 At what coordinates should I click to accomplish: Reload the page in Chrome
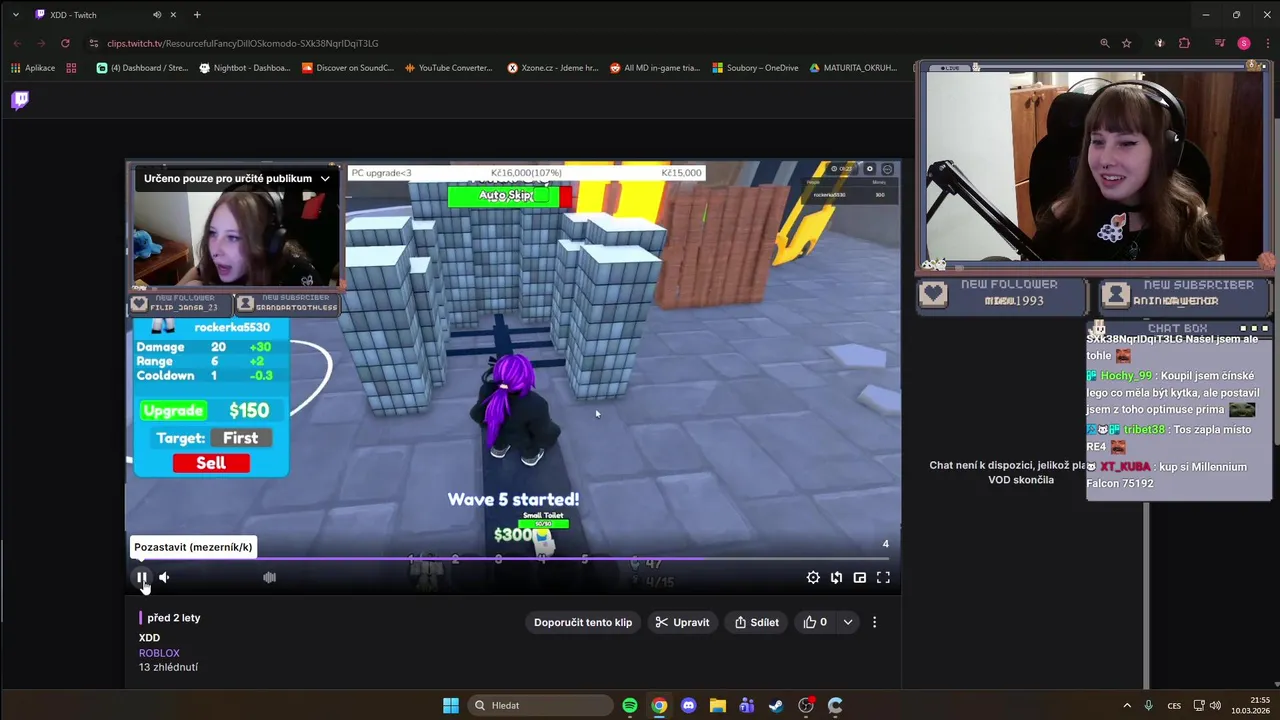[65, 43]
